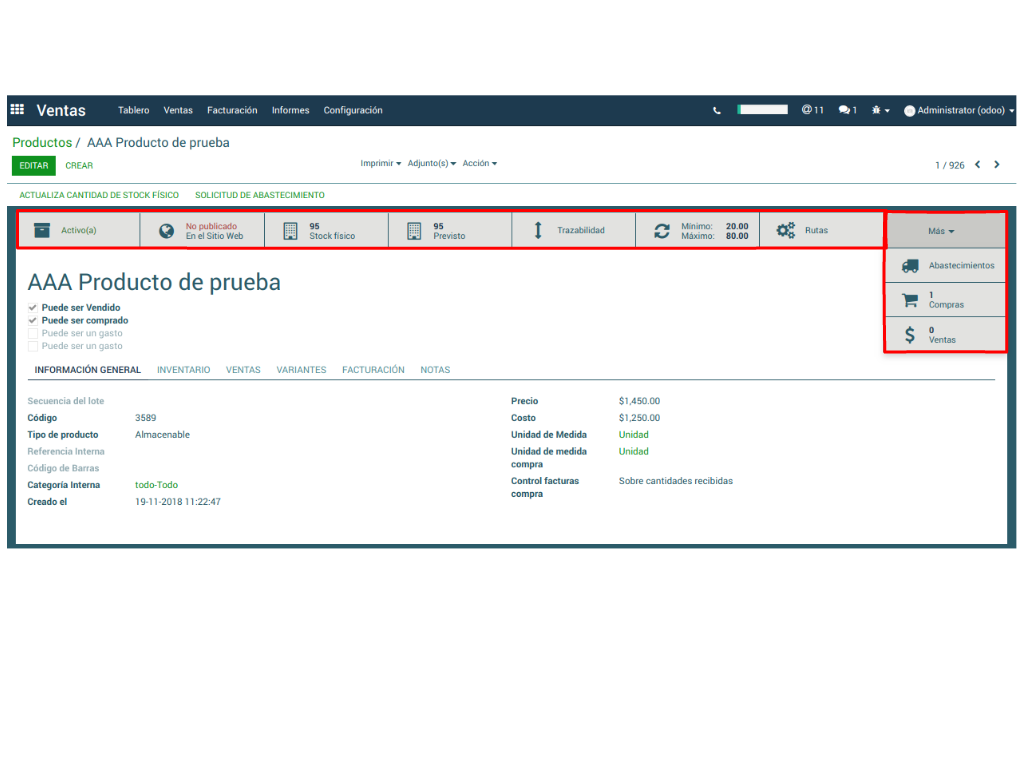This screenshot has height=767, width=1023.
Task: Open Abastecimientos truck icon
Action: point(909,266)
